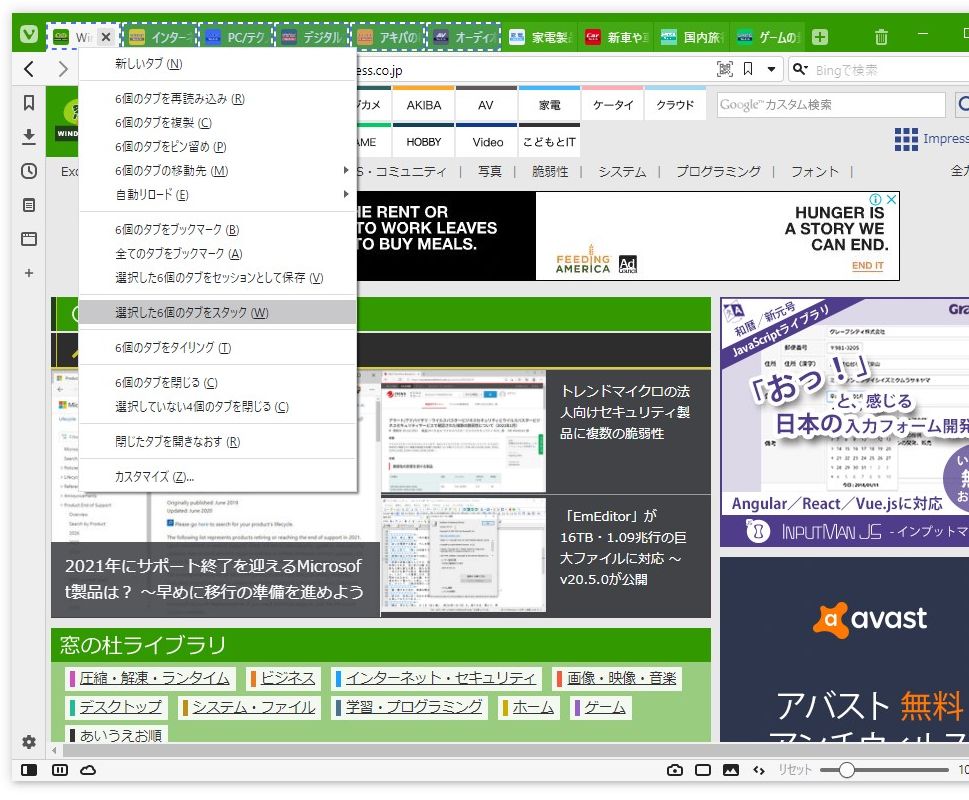This screenshot has width=969, height=800.
Task: Toggle page tiling from the status bar
Action: pyautogui.click(x=60, y=770)
